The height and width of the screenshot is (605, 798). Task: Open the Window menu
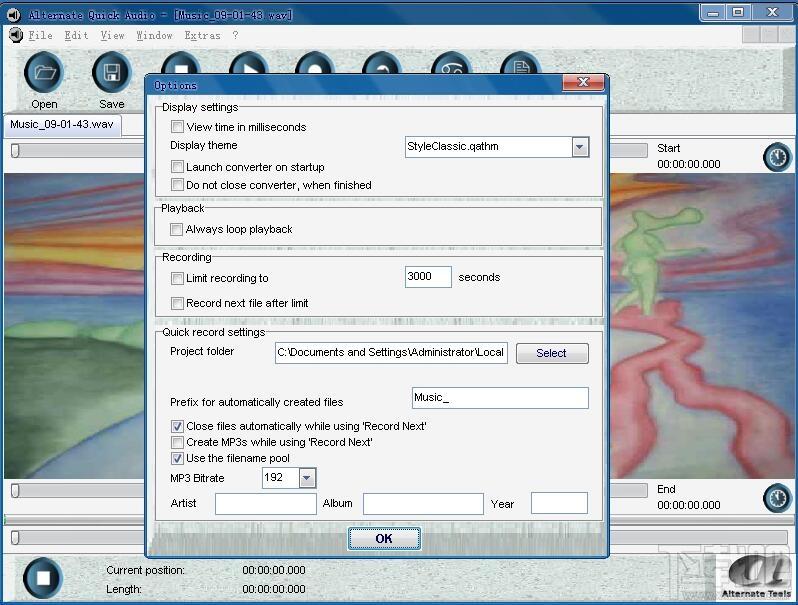point(155,35)
